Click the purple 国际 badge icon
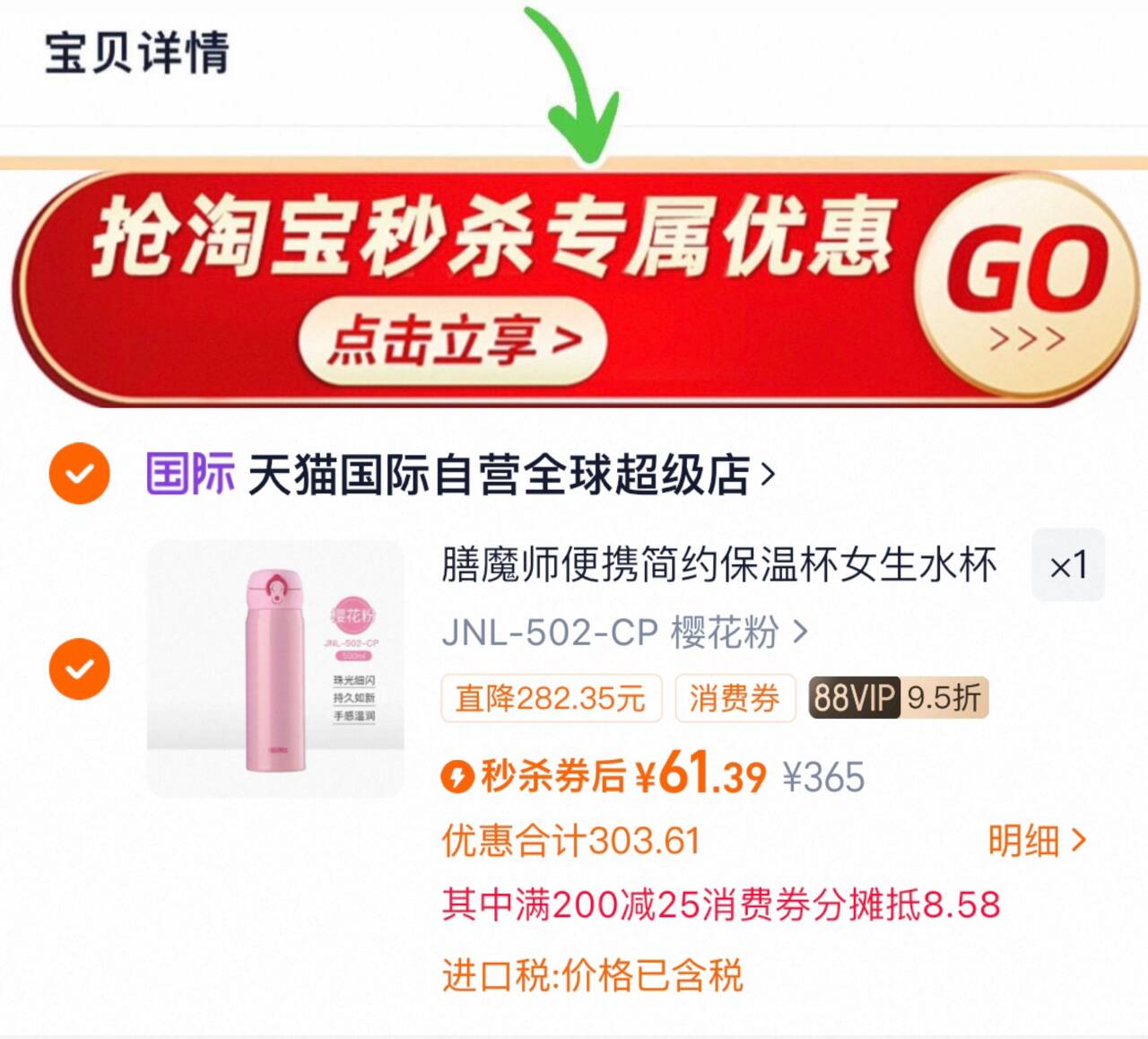Image resolution: width=1148 pixels, height=1039 pixels. point(191,474)
